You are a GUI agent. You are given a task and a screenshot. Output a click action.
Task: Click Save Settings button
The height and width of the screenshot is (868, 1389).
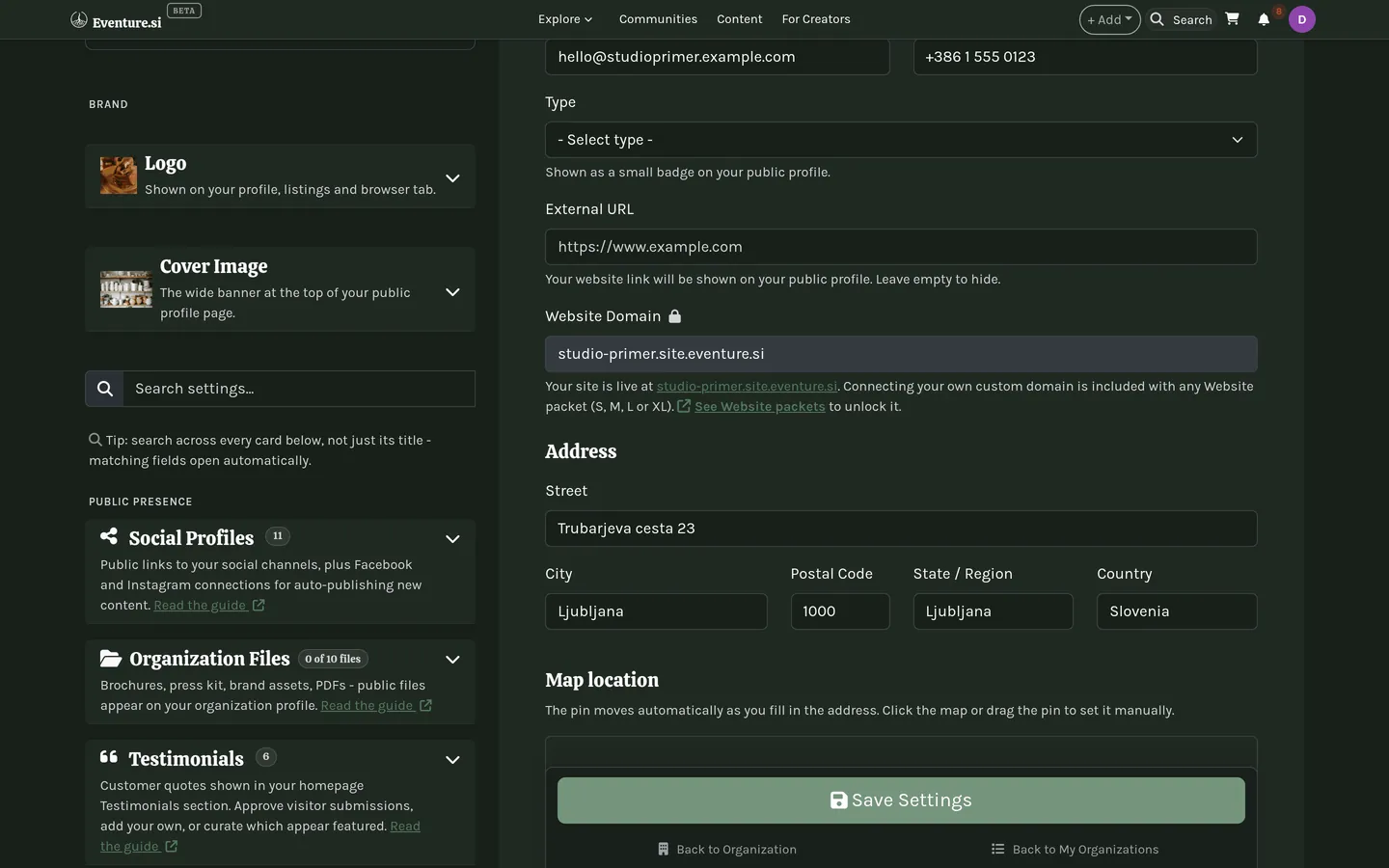pyautogui.click(x=901, y=800)
